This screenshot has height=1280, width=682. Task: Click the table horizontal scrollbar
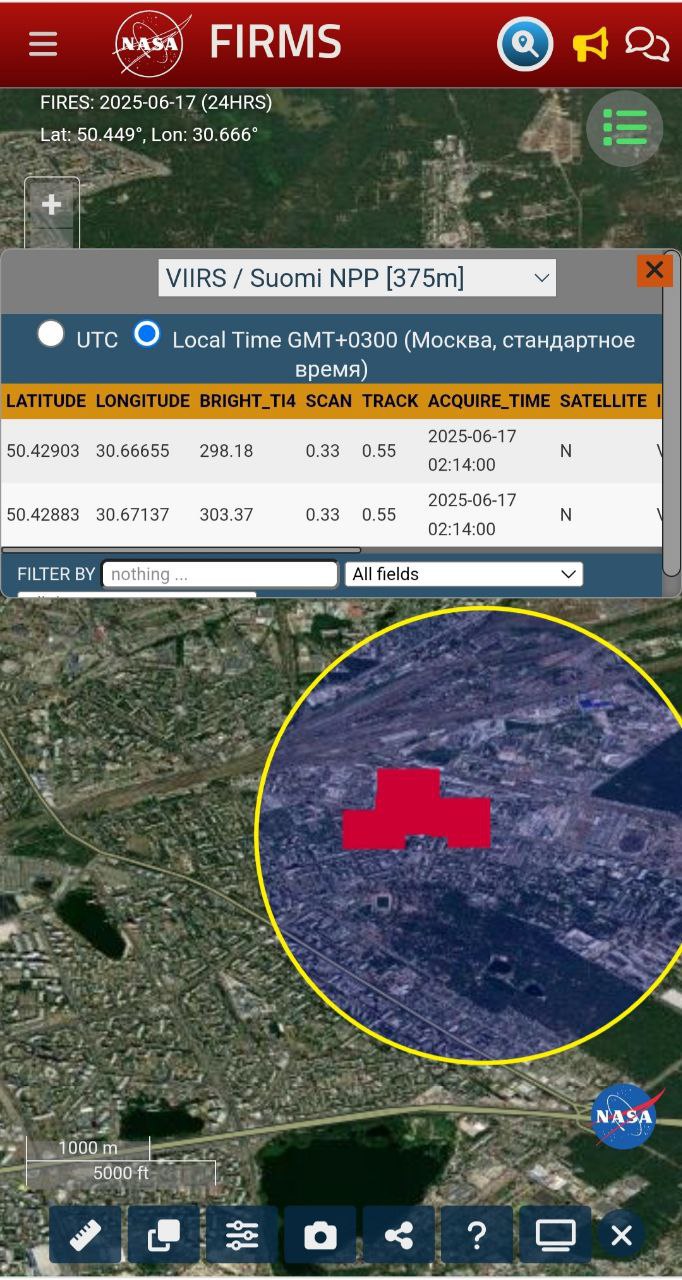click(181, 549)
